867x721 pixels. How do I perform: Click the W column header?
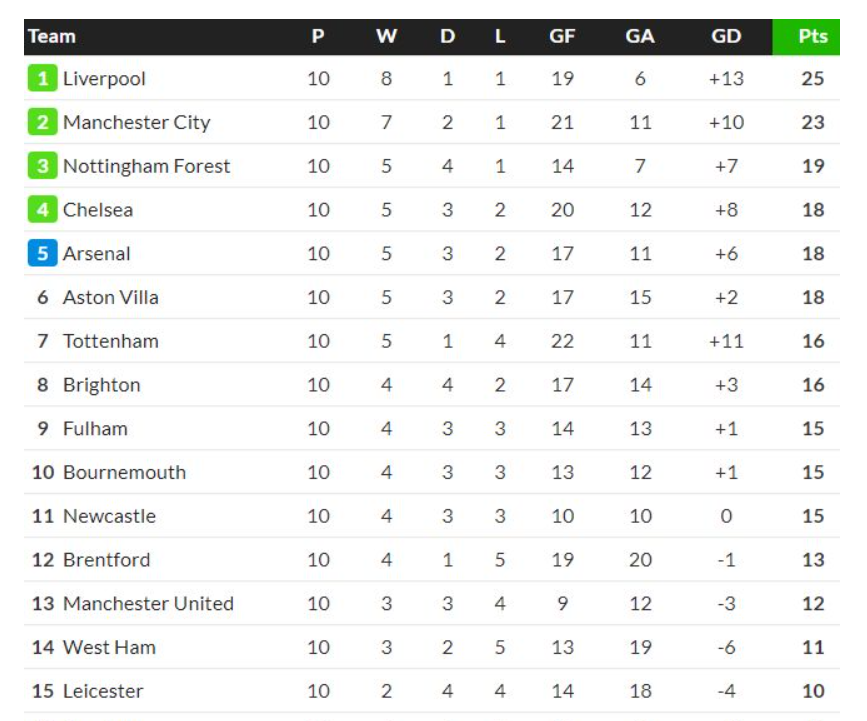[x=387, y=36]
